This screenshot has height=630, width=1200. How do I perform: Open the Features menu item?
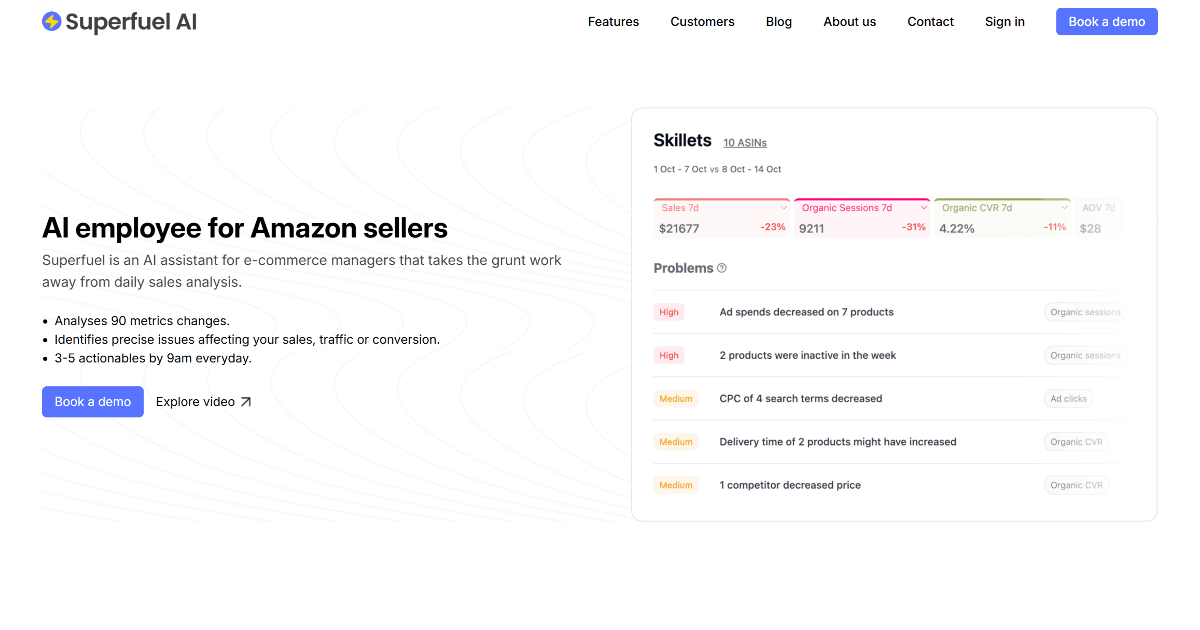pos(613,22)
